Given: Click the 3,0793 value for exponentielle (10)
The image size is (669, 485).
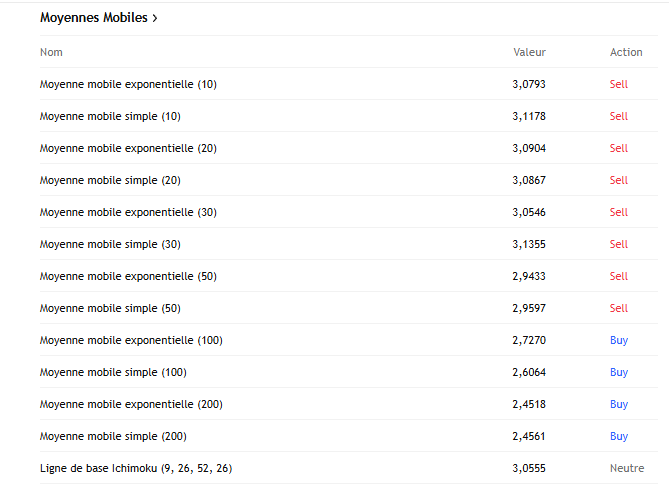Looking at the screenshot, I should [529, 84].
